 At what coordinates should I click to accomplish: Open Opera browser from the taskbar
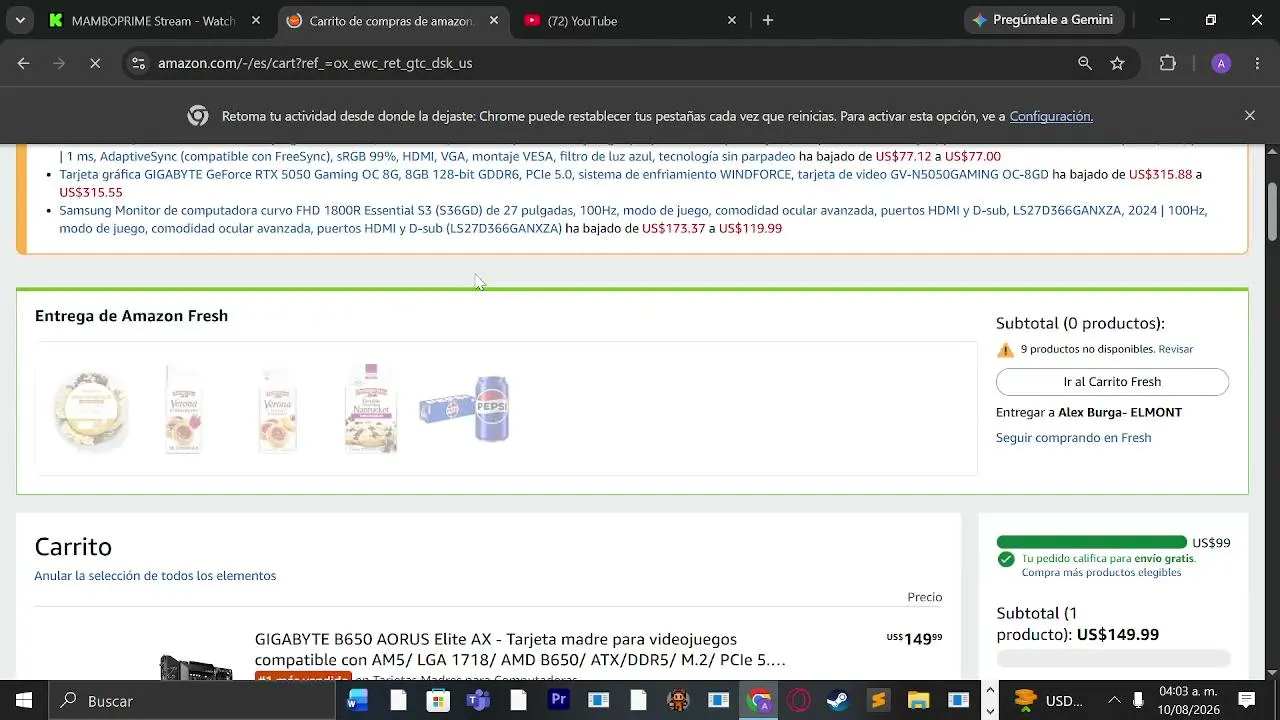coord(799,701)
